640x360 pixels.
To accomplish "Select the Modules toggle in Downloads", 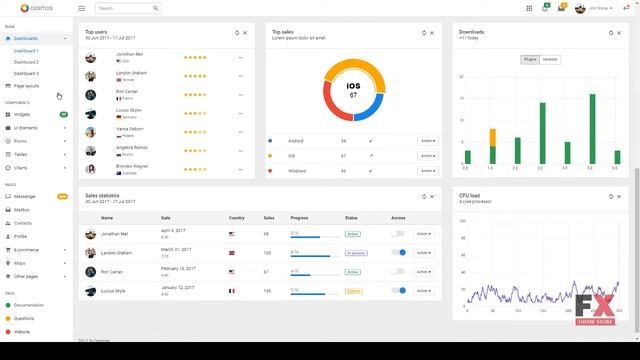I will 550,60.
